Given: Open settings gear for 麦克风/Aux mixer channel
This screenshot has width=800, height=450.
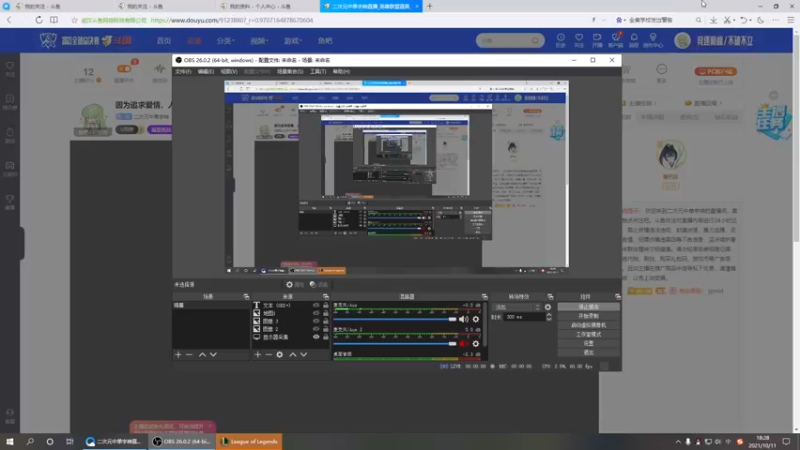Looking at the screenshot, I should point(476,319).
